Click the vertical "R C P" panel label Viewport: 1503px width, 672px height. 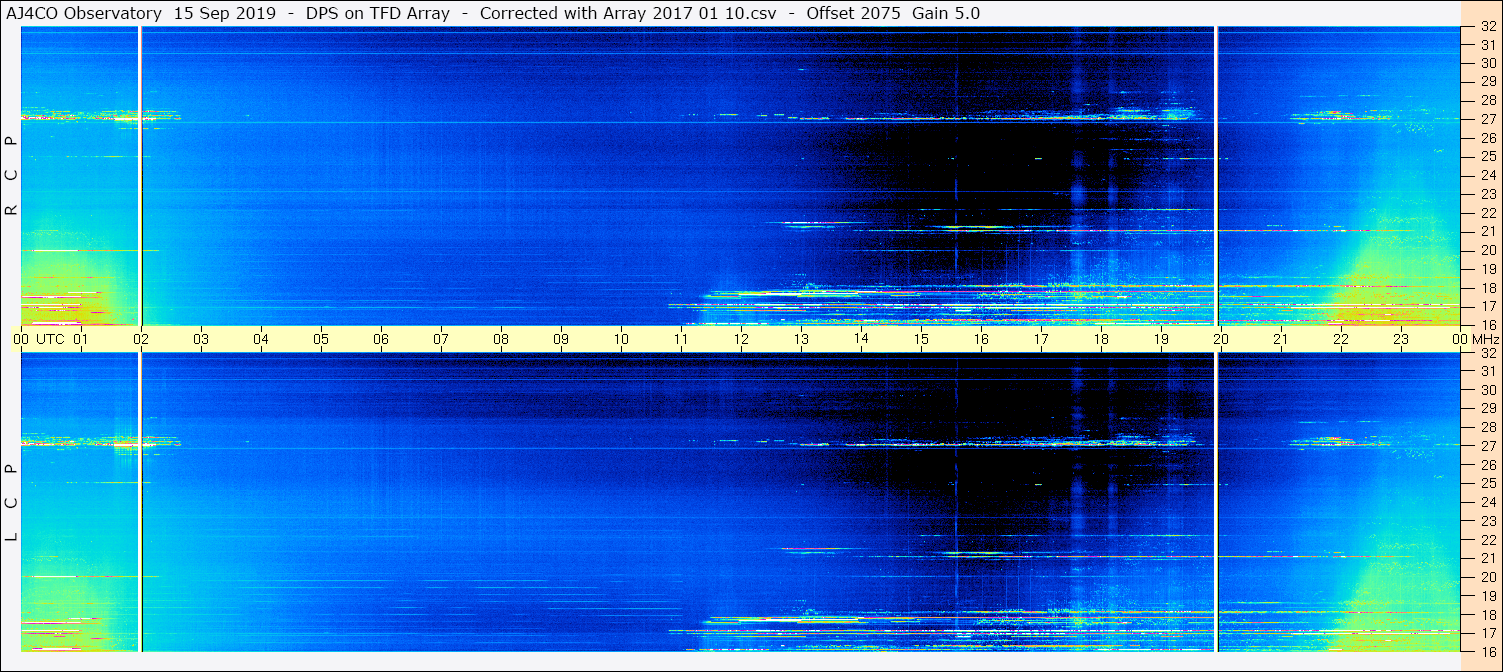[x=12, y=176]
